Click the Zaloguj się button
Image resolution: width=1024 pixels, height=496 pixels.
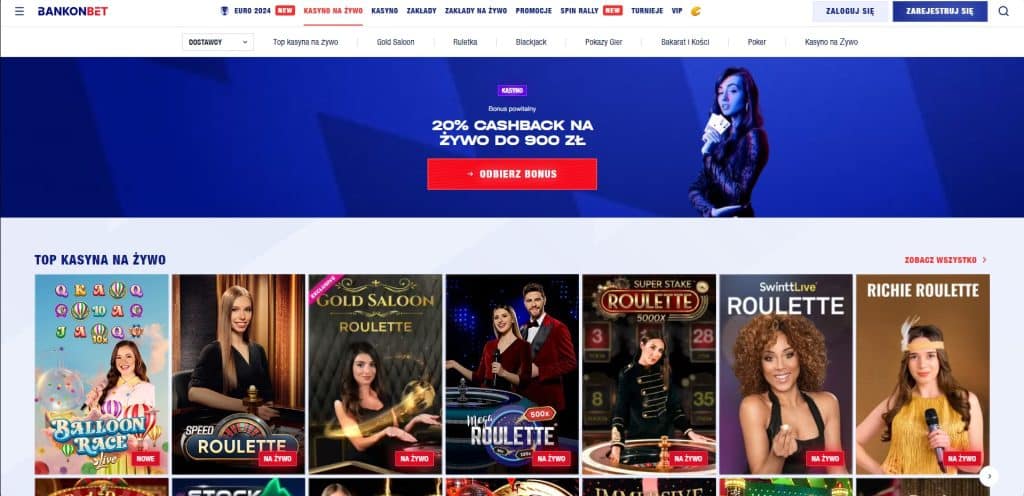pos(850,11)
